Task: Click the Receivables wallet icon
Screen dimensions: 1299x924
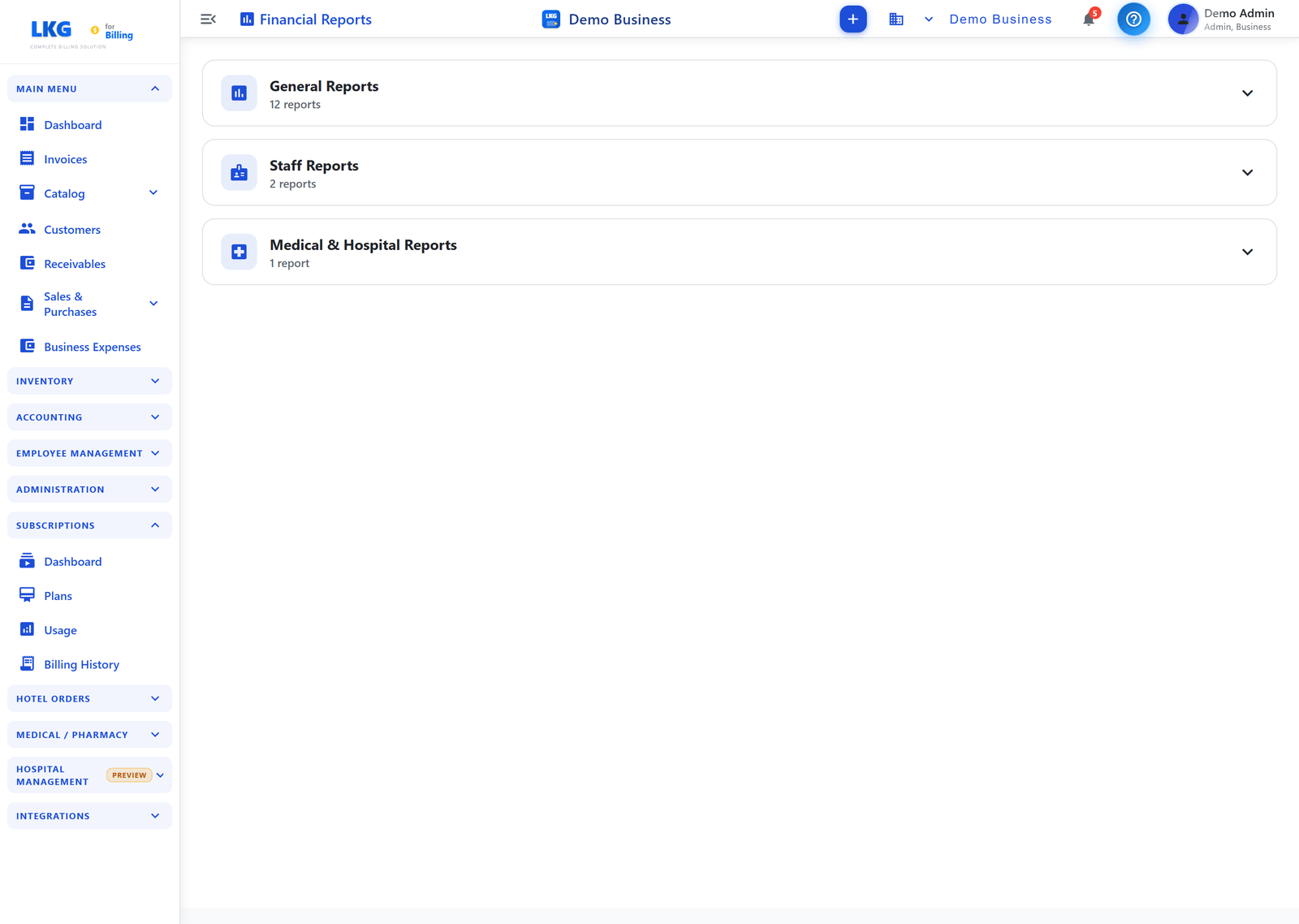Action: point(27,263)
